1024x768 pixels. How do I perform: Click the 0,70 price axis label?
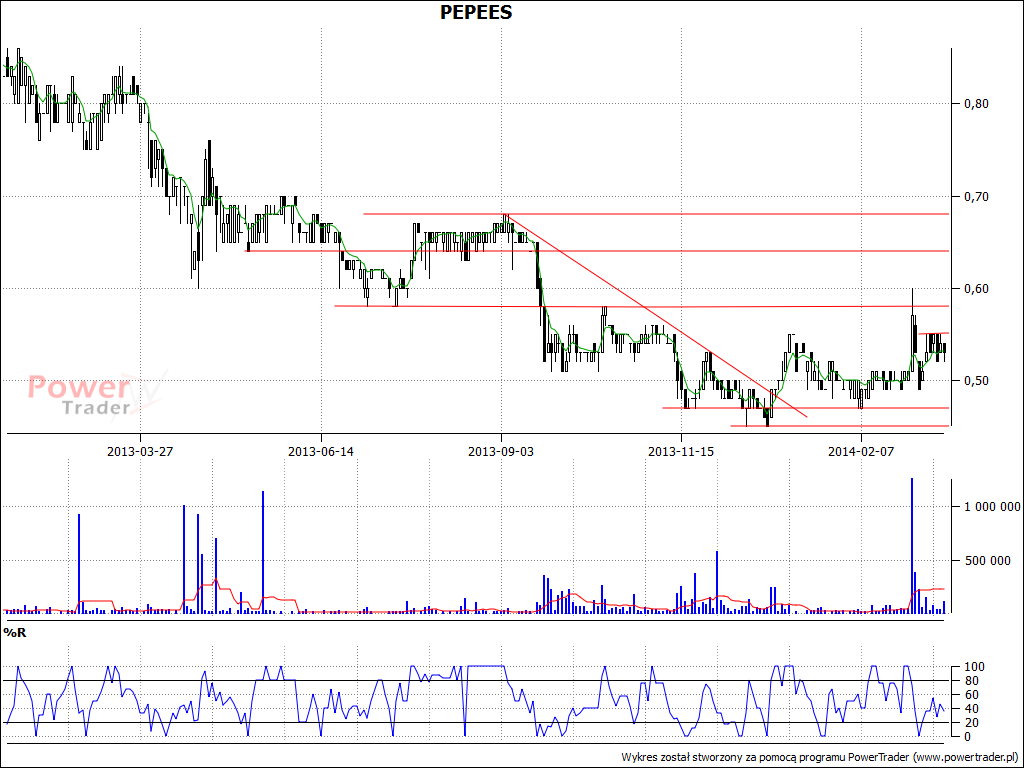[x=976, y=197]
